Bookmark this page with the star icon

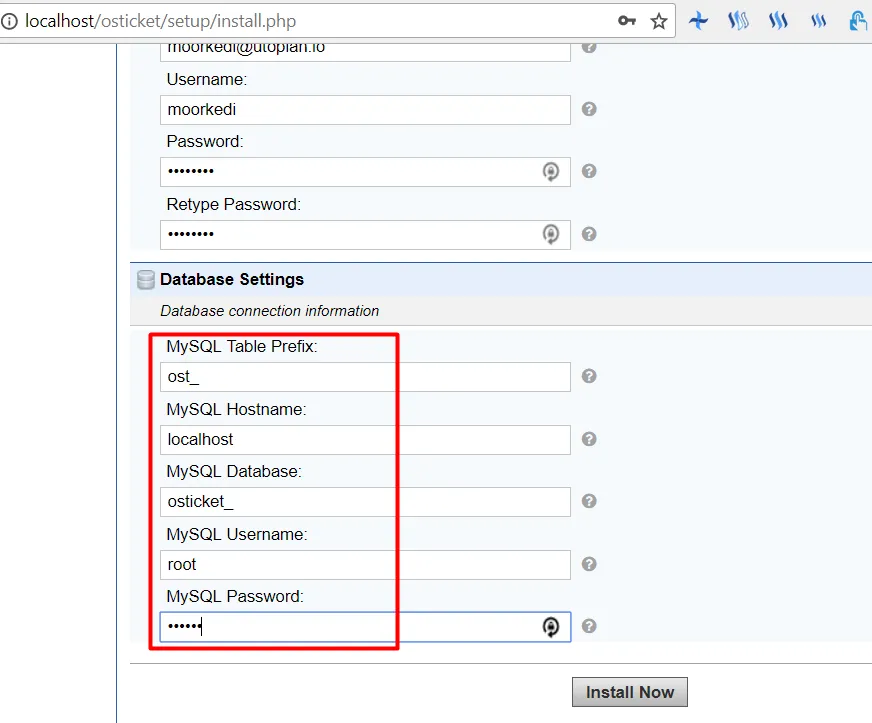click(659, 21)
